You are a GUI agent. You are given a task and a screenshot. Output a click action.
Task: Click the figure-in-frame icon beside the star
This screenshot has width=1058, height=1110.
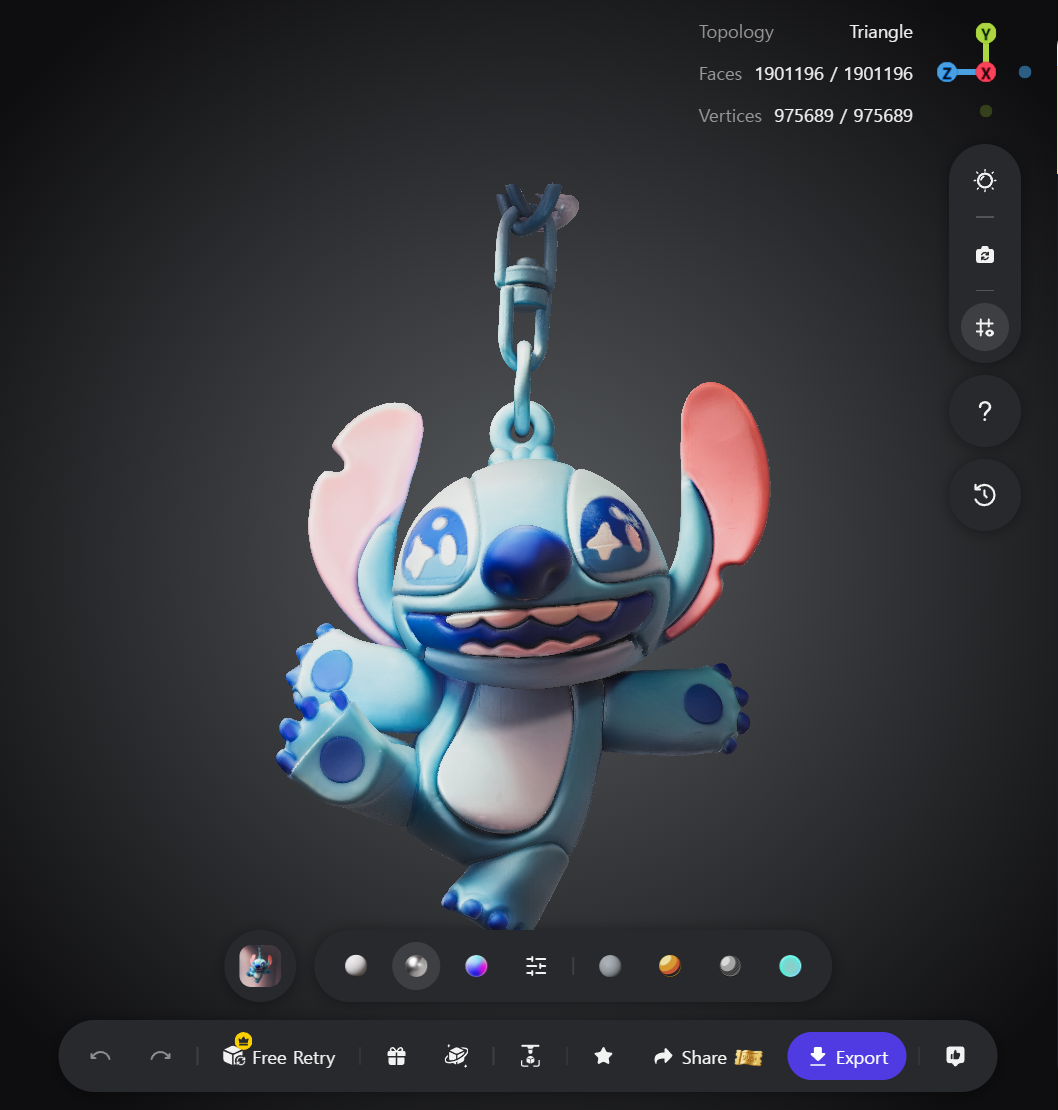[x=530, y=1056]
